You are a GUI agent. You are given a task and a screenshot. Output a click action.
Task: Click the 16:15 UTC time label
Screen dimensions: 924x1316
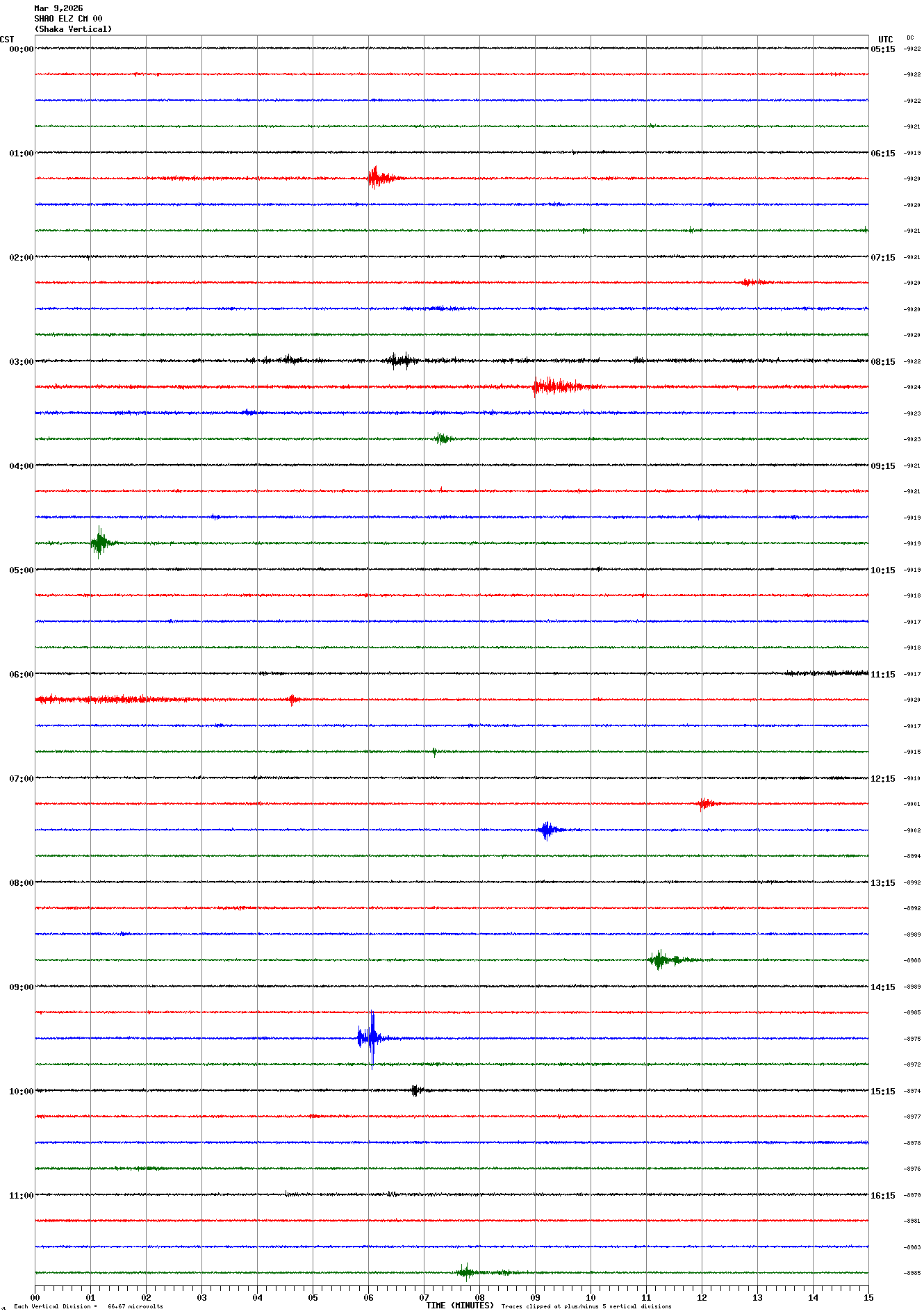pos(883,1196)
